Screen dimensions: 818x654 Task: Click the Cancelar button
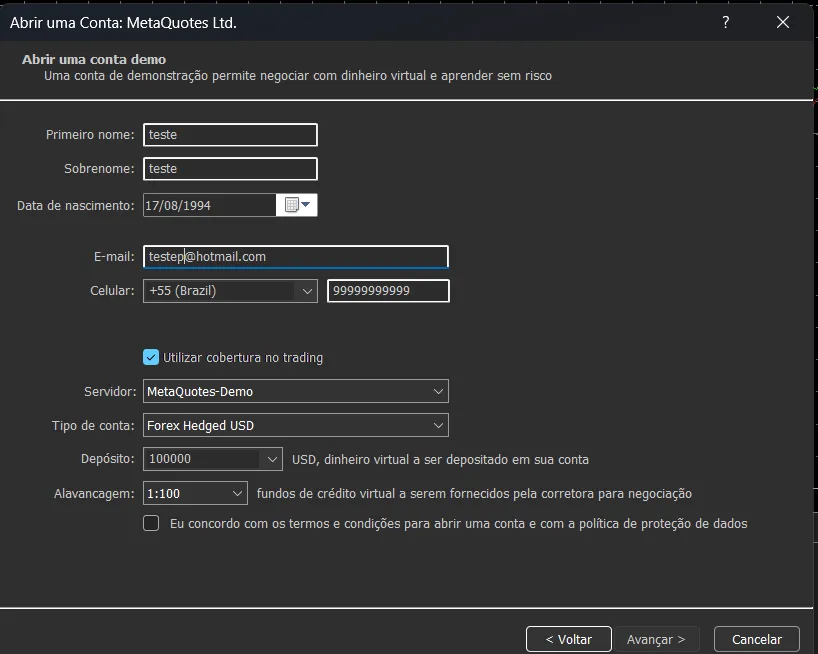[x=756, y=639]
